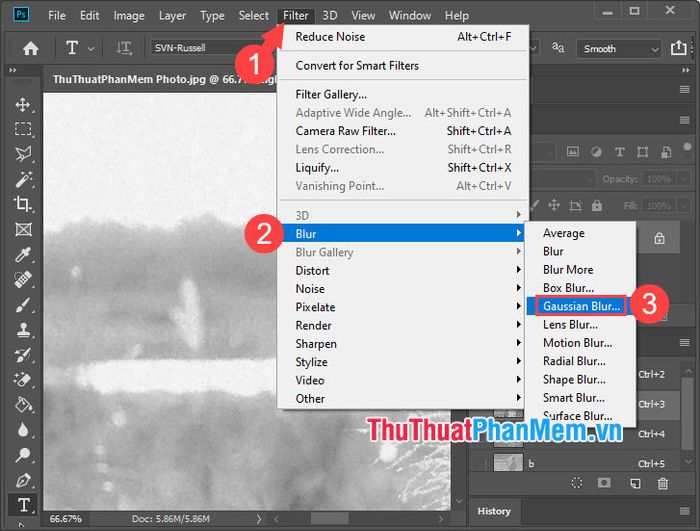This screenshot has width=700, height=531.
Task: Save selection as channel icon
Action: [x=604, y=483]
